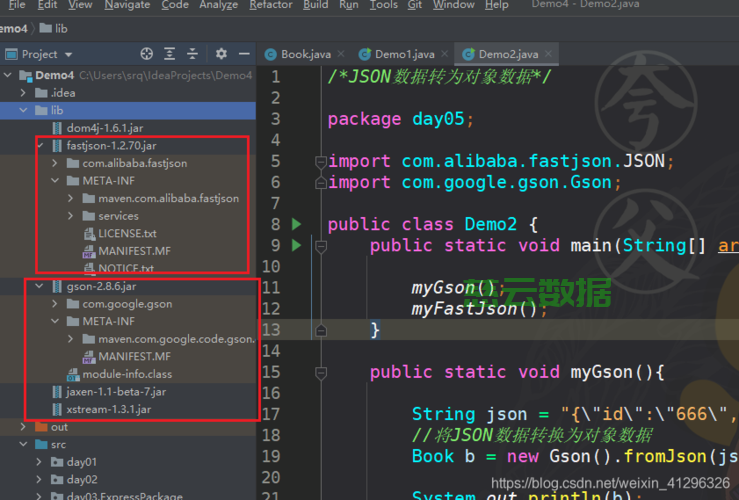This screenshot has height=500, width=739.
Task: Switch to the Demo1.java editor tab
Action: [x=404, y=54]
